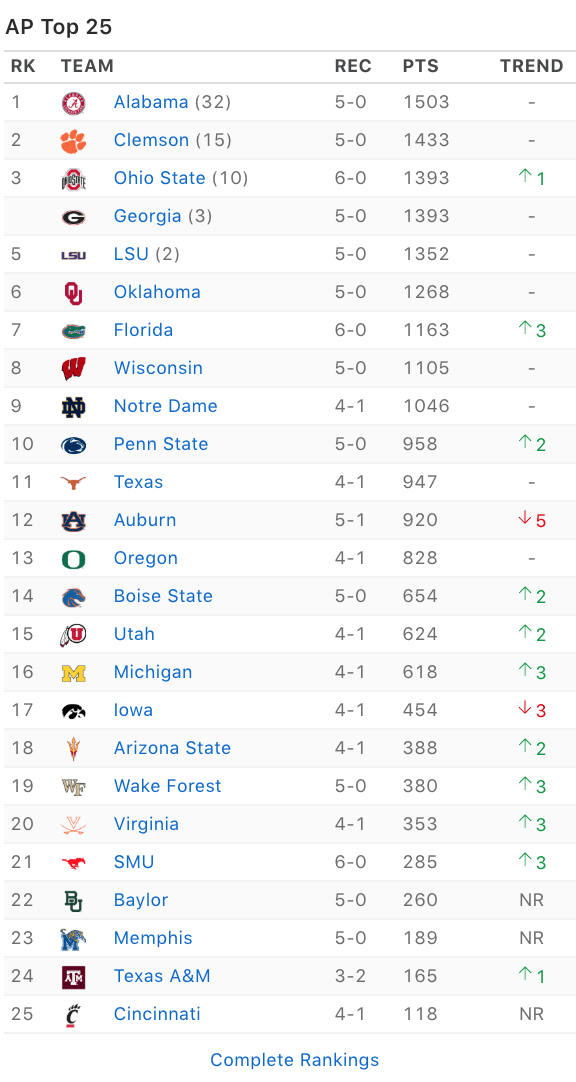Click the Alabama Crimson Tide logo
Screen dimensions: 576x1082
pyautogui.click(x=73, y=102)
